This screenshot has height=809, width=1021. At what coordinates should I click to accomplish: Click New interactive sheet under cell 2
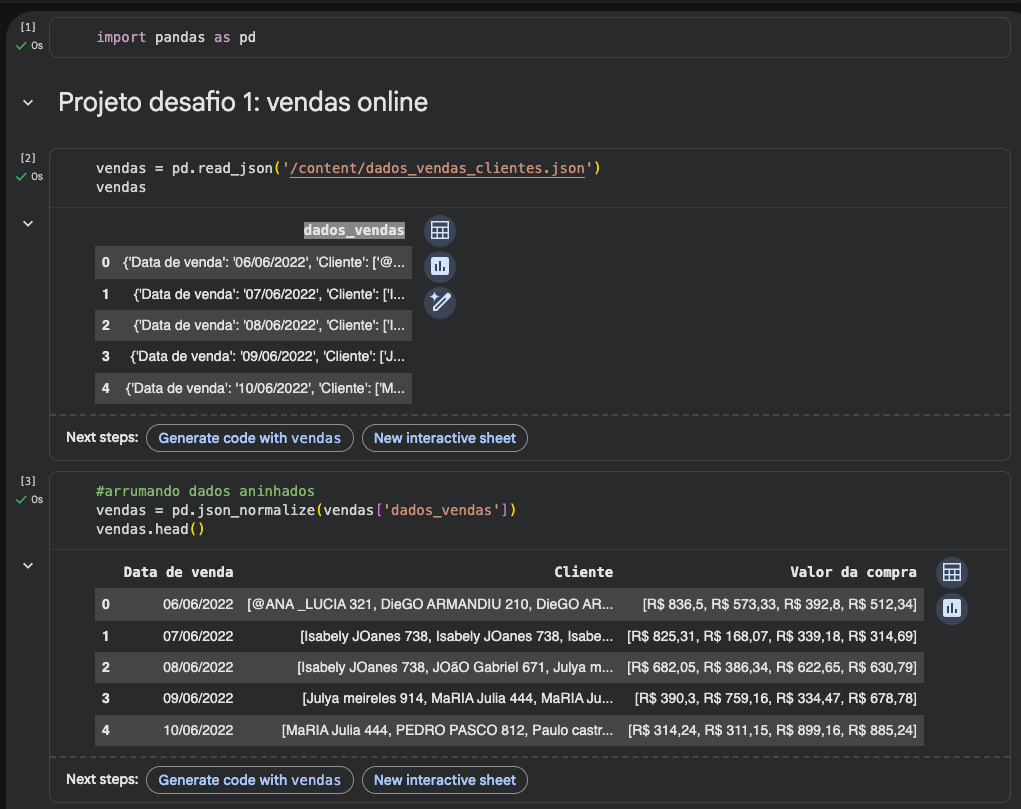point(444,438)
